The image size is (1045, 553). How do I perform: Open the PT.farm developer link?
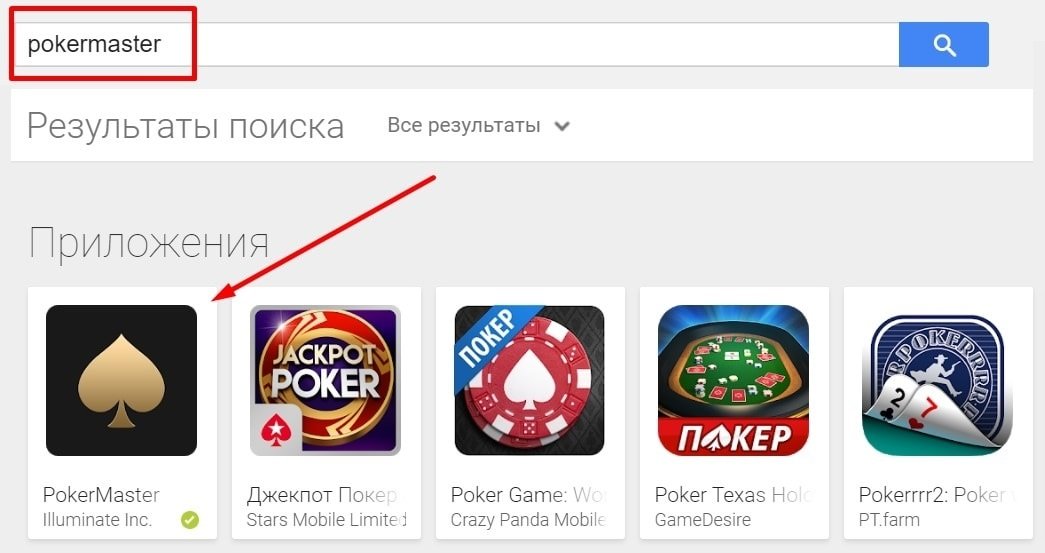(889, 520)
